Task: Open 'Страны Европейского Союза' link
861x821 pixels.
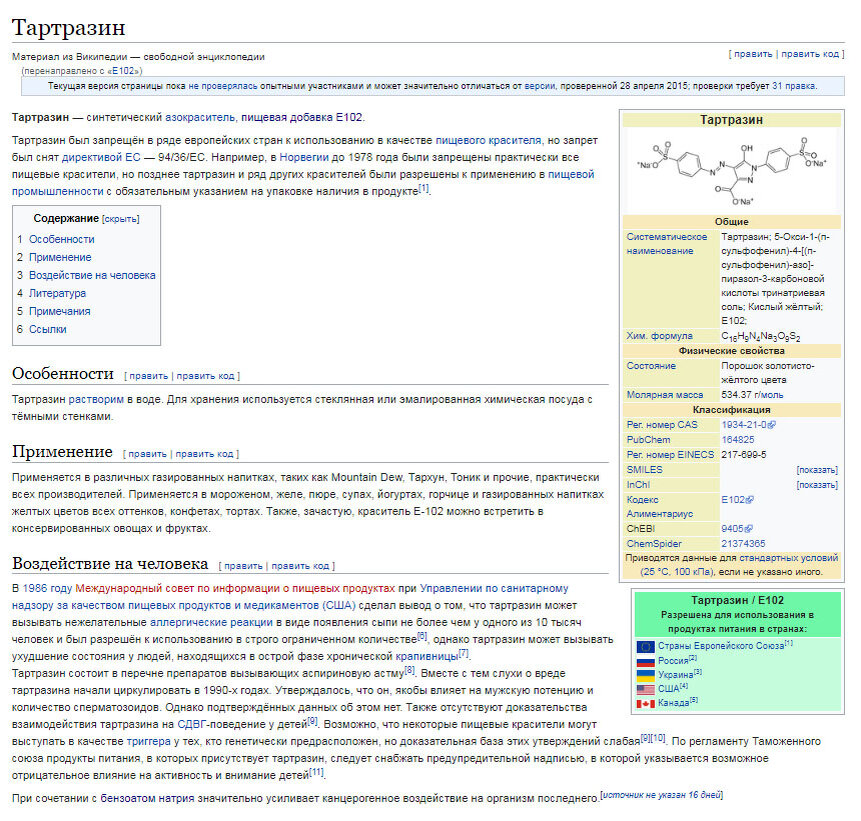Action: coord(721,646)
